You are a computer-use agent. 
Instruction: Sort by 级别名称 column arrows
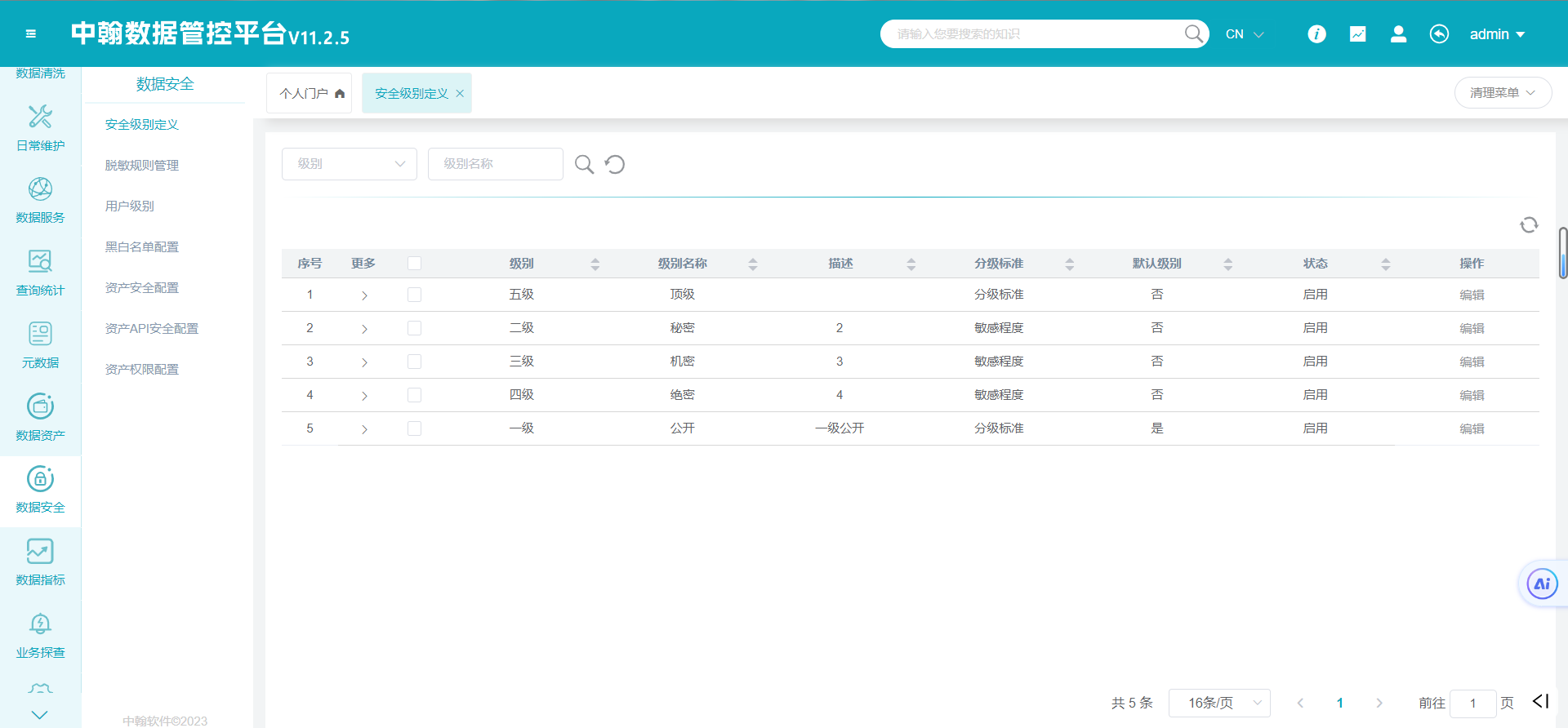[753, 264]
